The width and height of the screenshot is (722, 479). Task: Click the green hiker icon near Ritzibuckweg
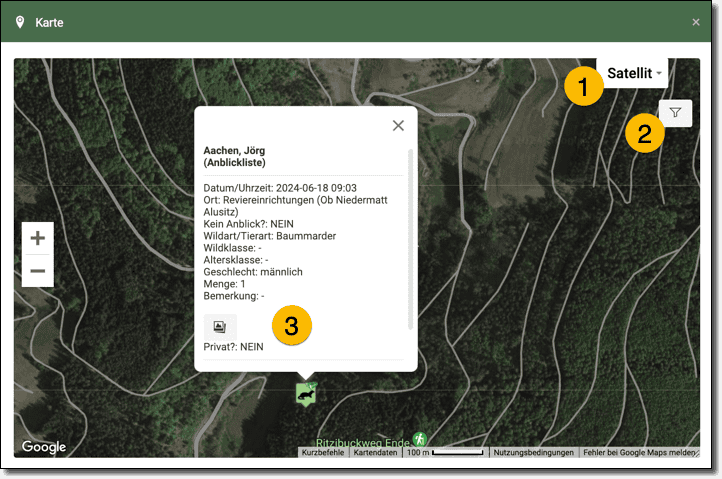pos(420,439)
